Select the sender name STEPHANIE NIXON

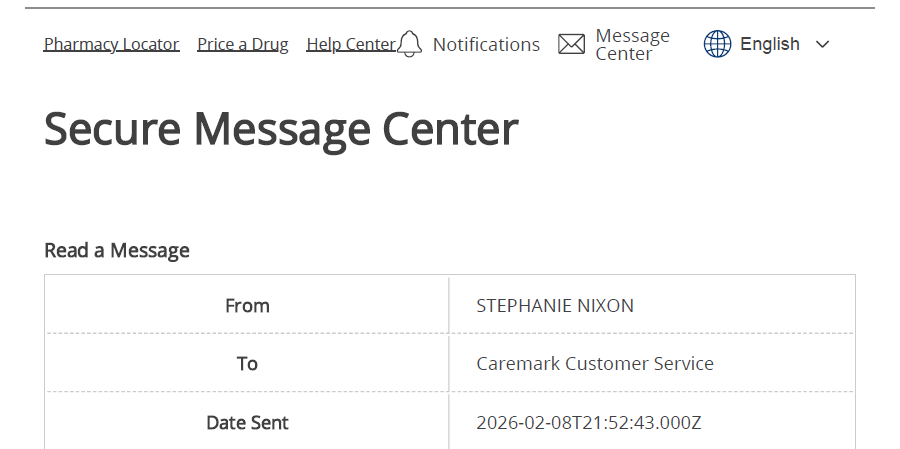pos(555,306)
